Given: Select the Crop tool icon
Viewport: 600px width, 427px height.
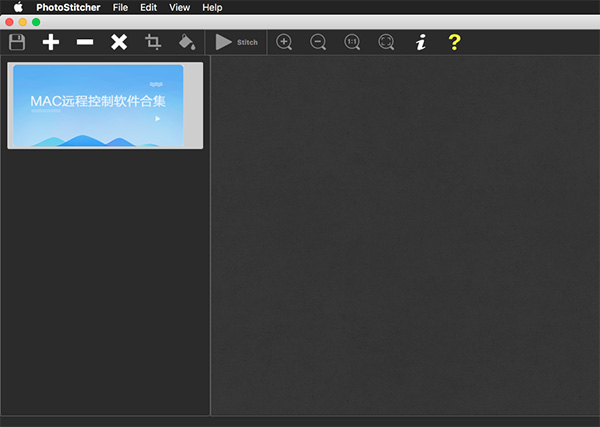Looking at the screenshot, I should point(153,42).
